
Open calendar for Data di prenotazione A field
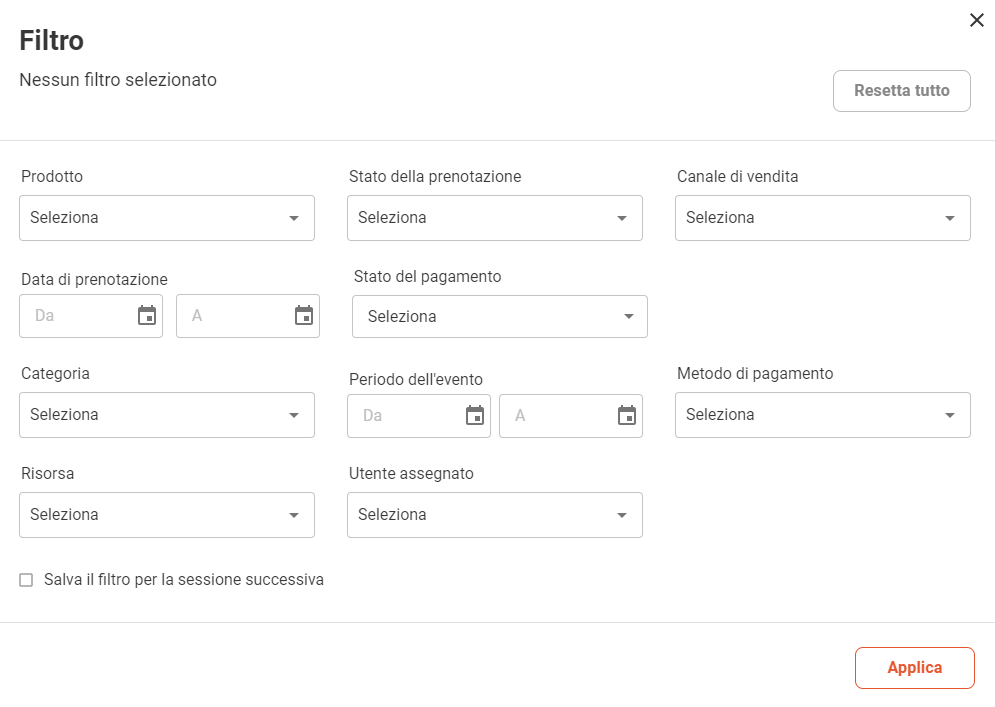click(304, 315)
